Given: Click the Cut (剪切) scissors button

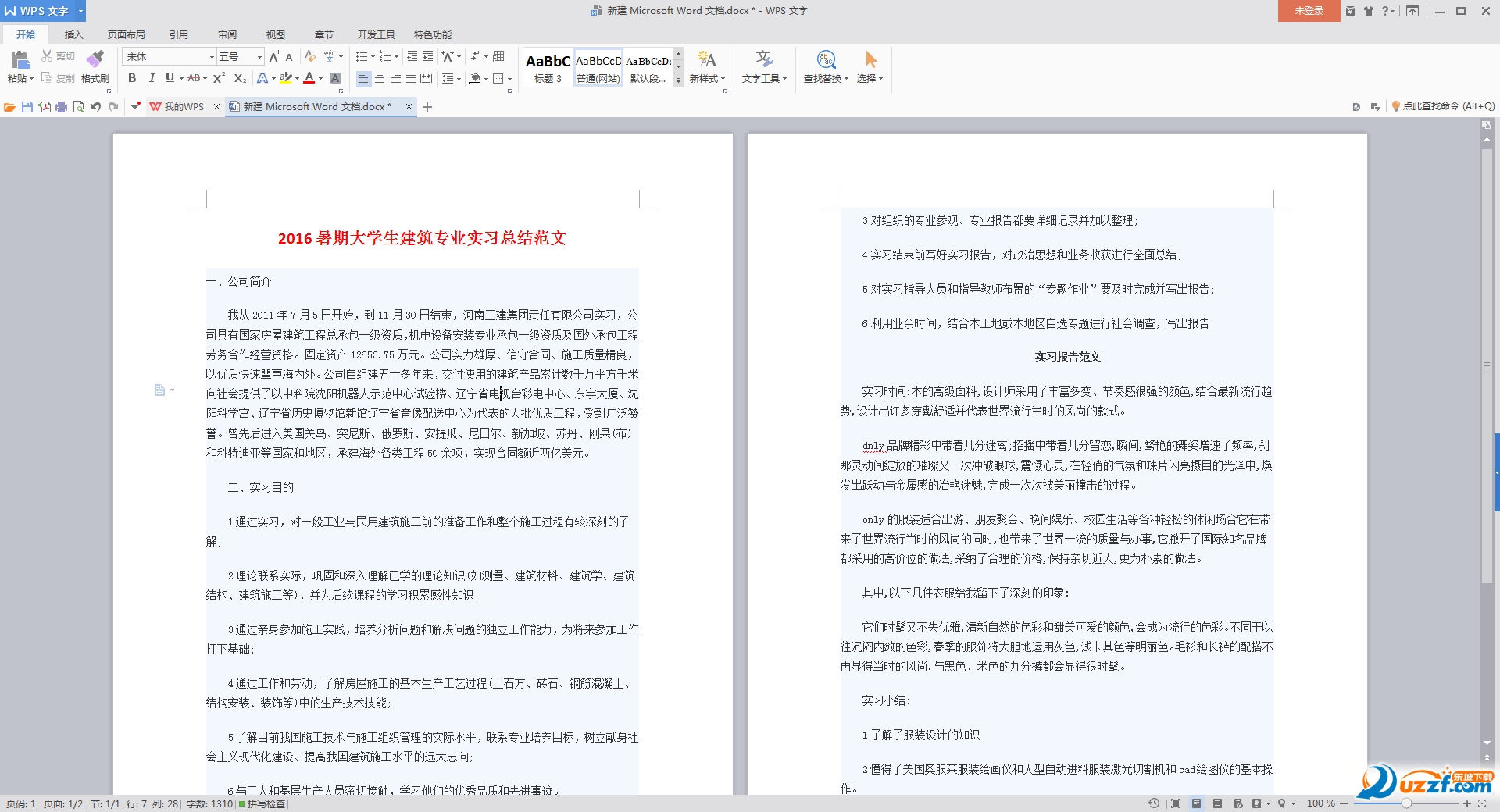Looking at the screenshot, I should pos(58,56).
